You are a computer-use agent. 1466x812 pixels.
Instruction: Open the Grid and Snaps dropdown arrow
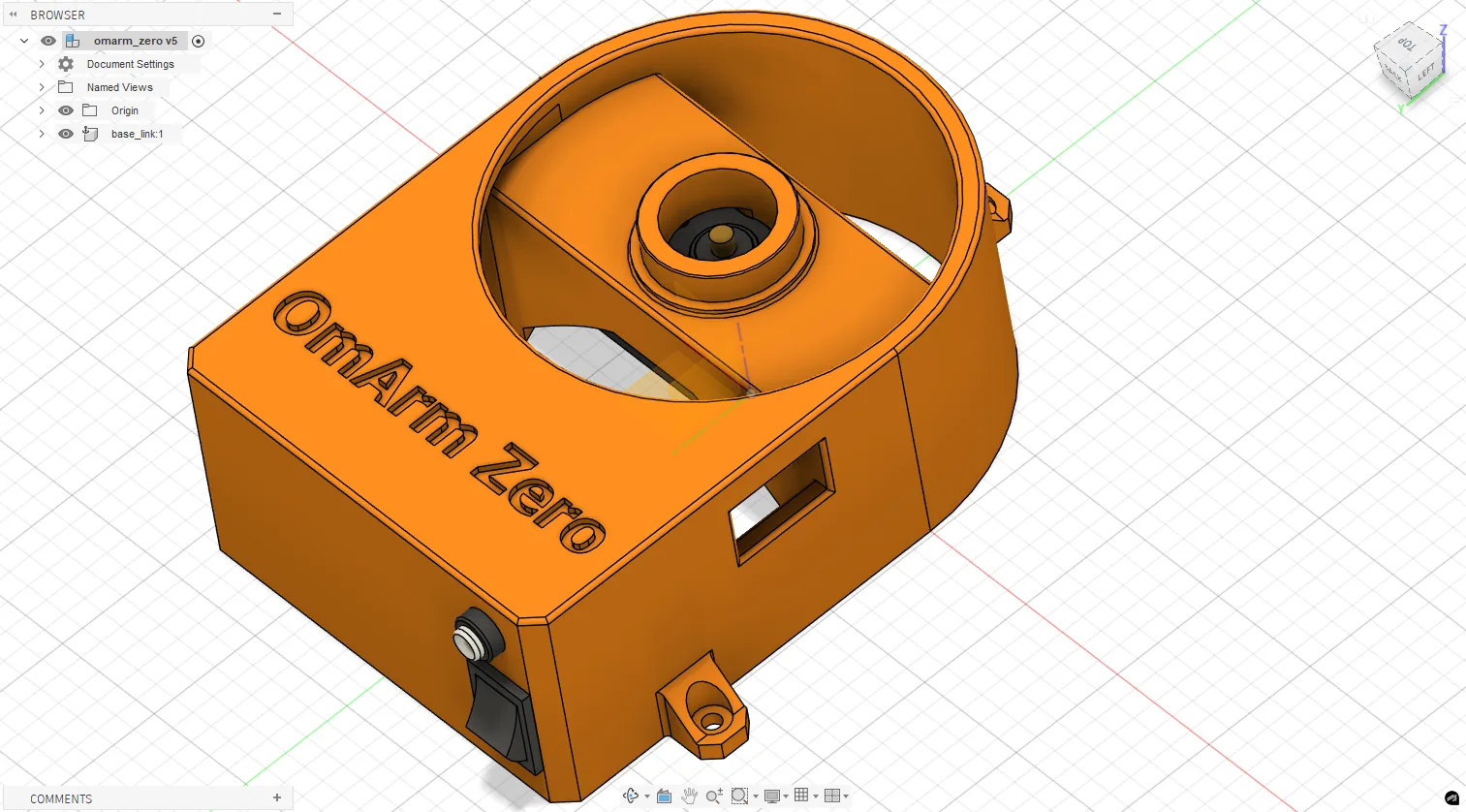816,796
